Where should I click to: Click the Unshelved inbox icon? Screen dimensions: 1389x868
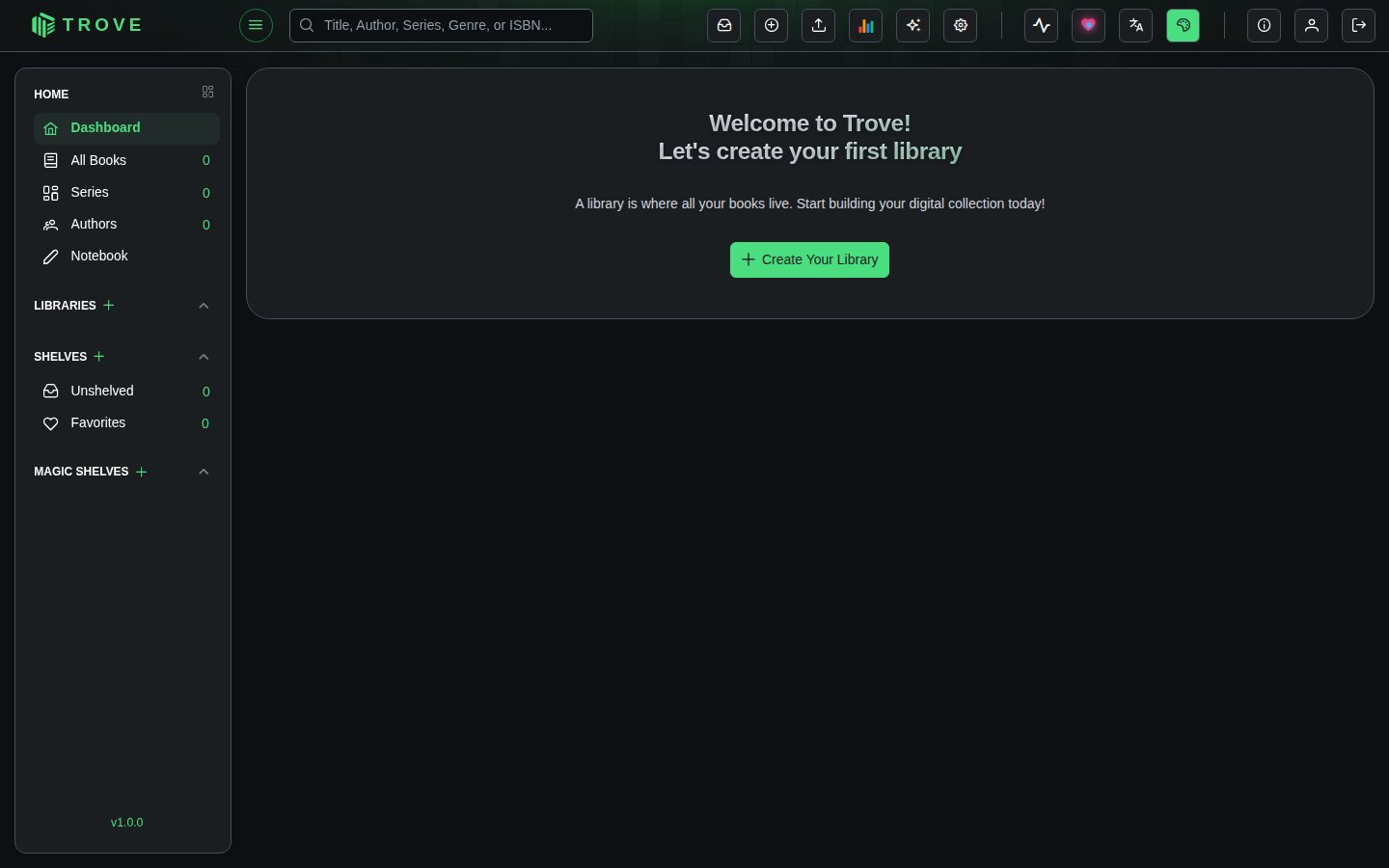(51, 391)
